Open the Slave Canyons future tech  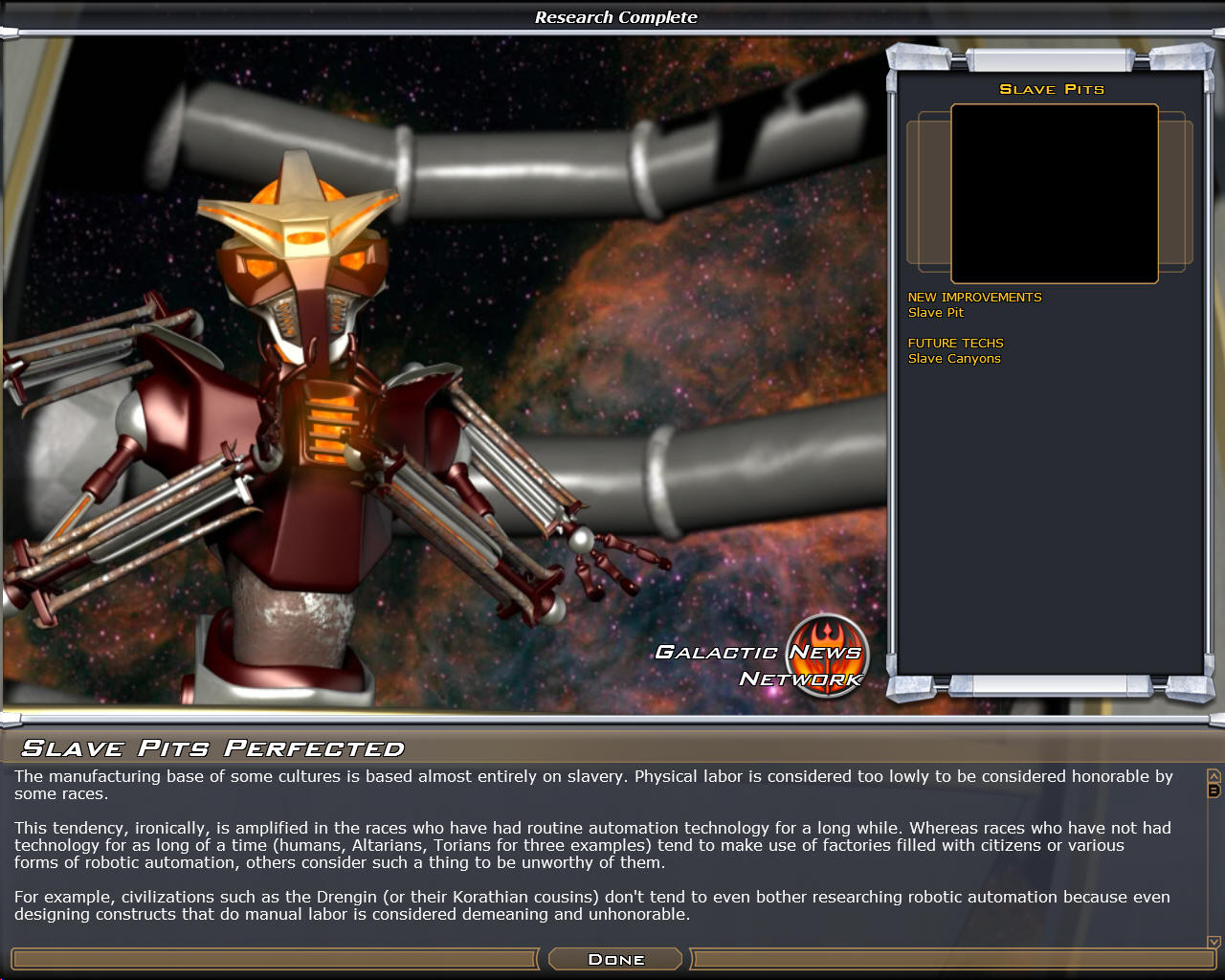click(953, 359)
